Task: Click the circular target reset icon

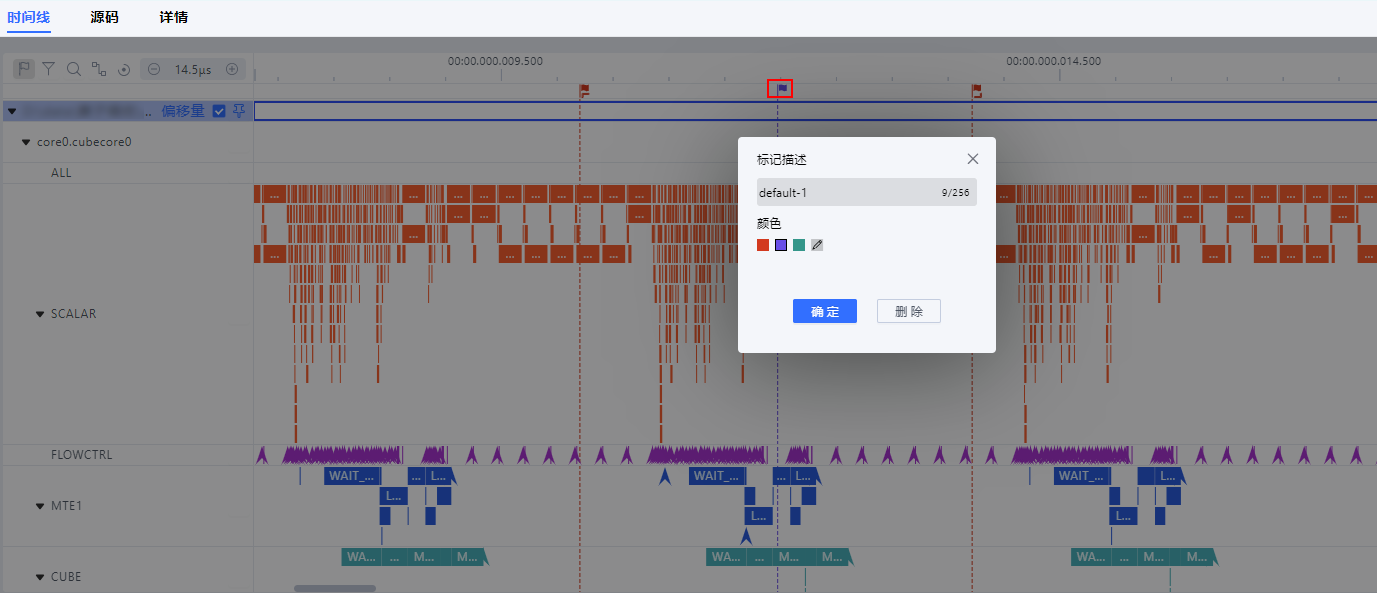Action: [x=124, y=70]
